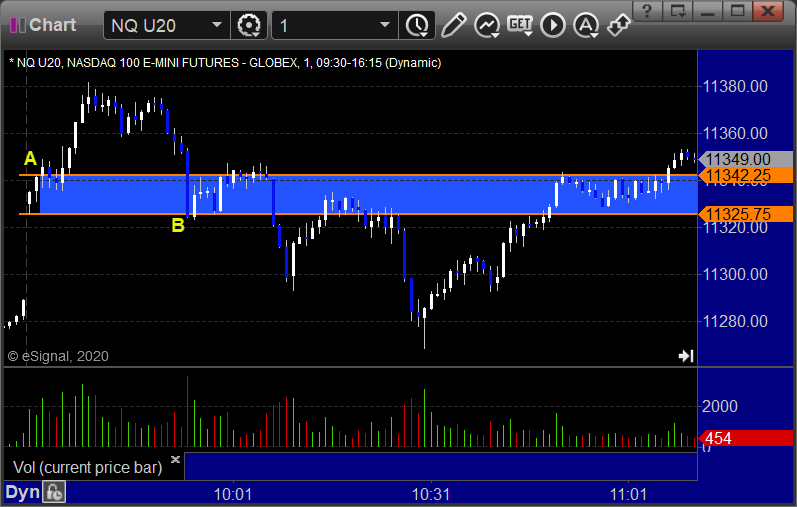Toggle the Dyn dynamic scaling button
Image resolution: width=797 pixels, height=507 pixels.
click(x=23, y=492)
